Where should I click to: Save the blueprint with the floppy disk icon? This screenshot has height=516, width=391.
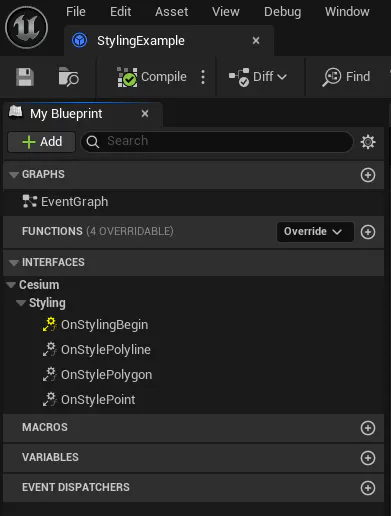pos(25,77)
